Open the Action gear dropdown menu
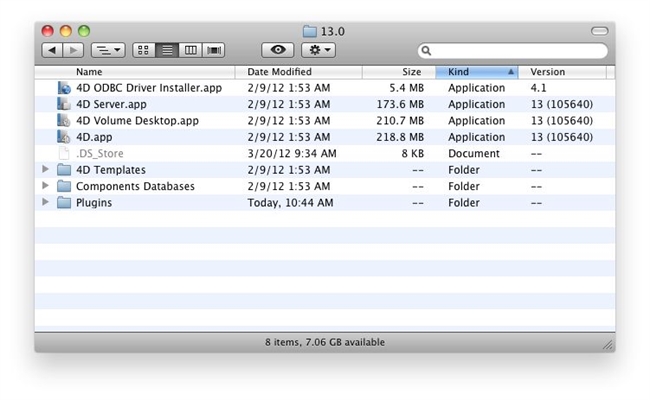650x400 pixels. pos(318,50)
